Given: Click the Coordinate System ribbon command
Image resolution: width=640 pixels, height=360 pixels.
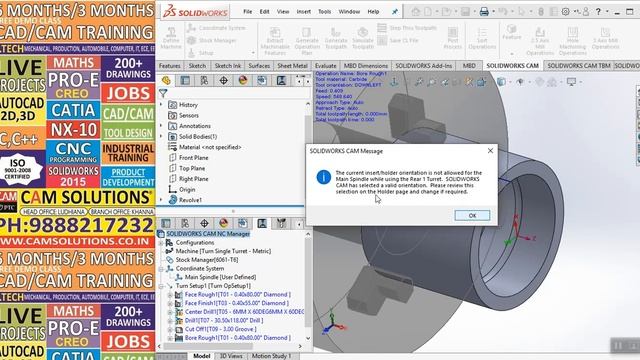Looking at the screenshot, I should click(216, 28).
